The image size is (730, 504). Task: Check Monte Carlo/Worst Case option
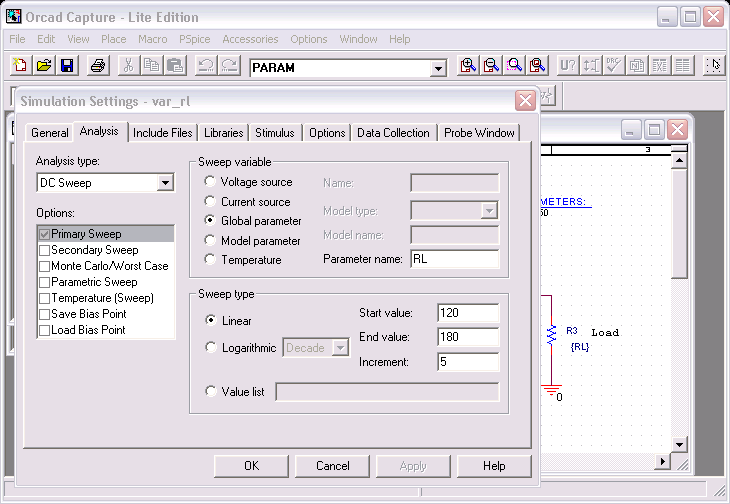click(45, 266)
